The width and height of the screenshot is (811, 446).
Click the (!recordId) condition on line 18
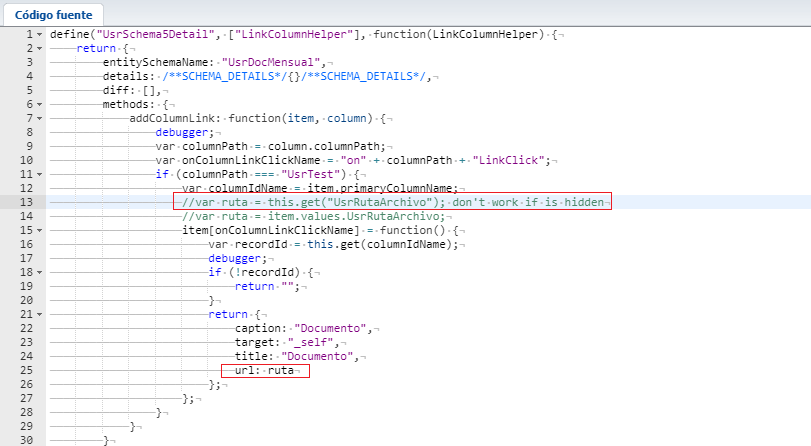[x=264, y=272]
